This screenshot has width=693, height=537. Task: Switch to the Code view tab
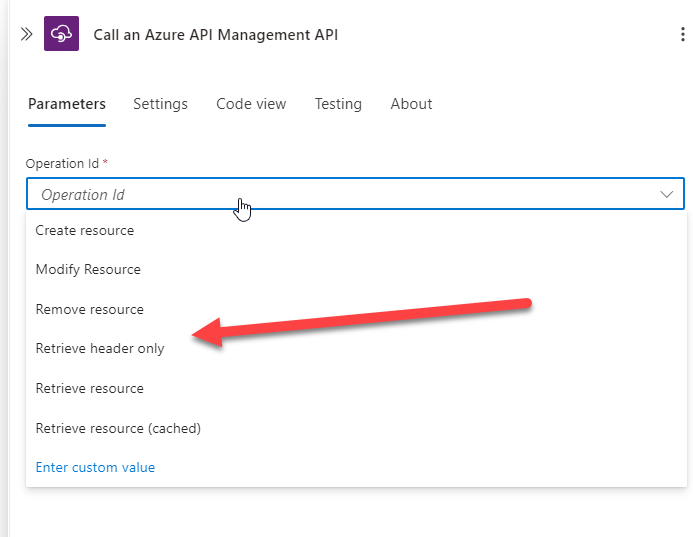[251, 104]
